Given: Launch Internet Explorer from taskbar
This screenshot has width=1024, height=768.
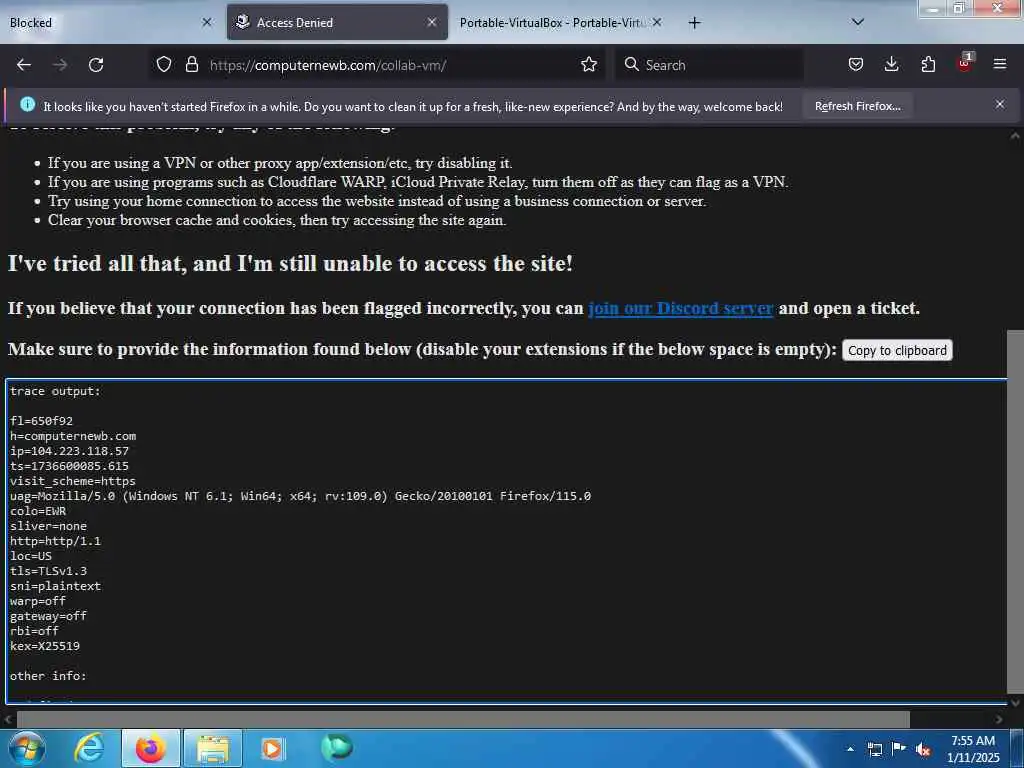Looking at the screenshot, I should (x=89, y=748).
